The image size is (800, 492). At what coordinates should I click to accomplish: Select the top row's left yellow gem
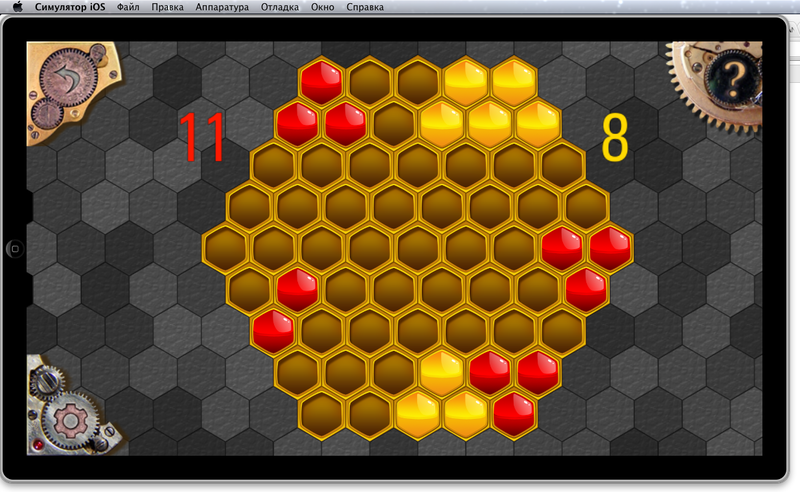466,83
